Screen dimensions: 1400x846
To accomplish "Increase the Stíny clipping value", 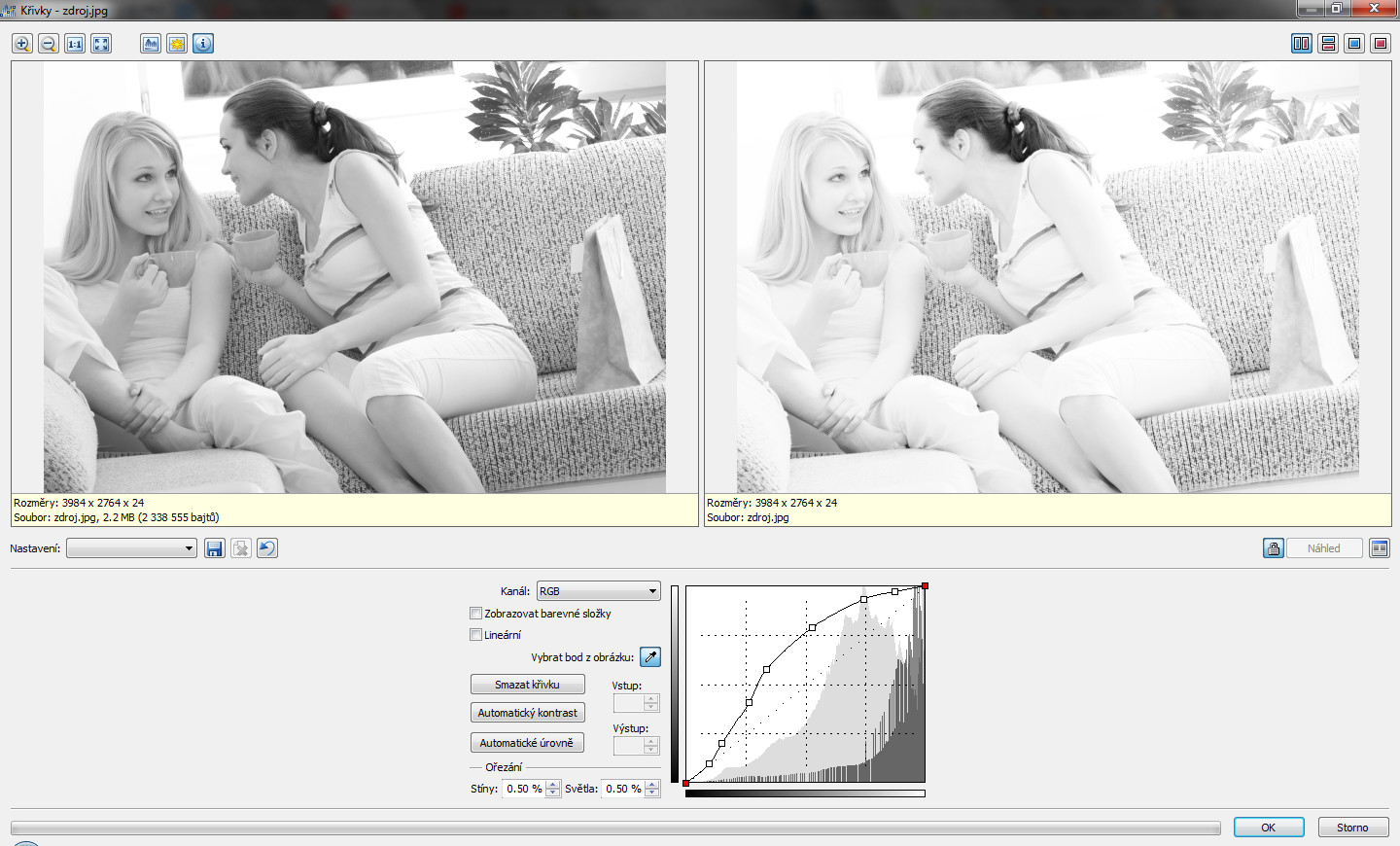I will coord(553,785).
